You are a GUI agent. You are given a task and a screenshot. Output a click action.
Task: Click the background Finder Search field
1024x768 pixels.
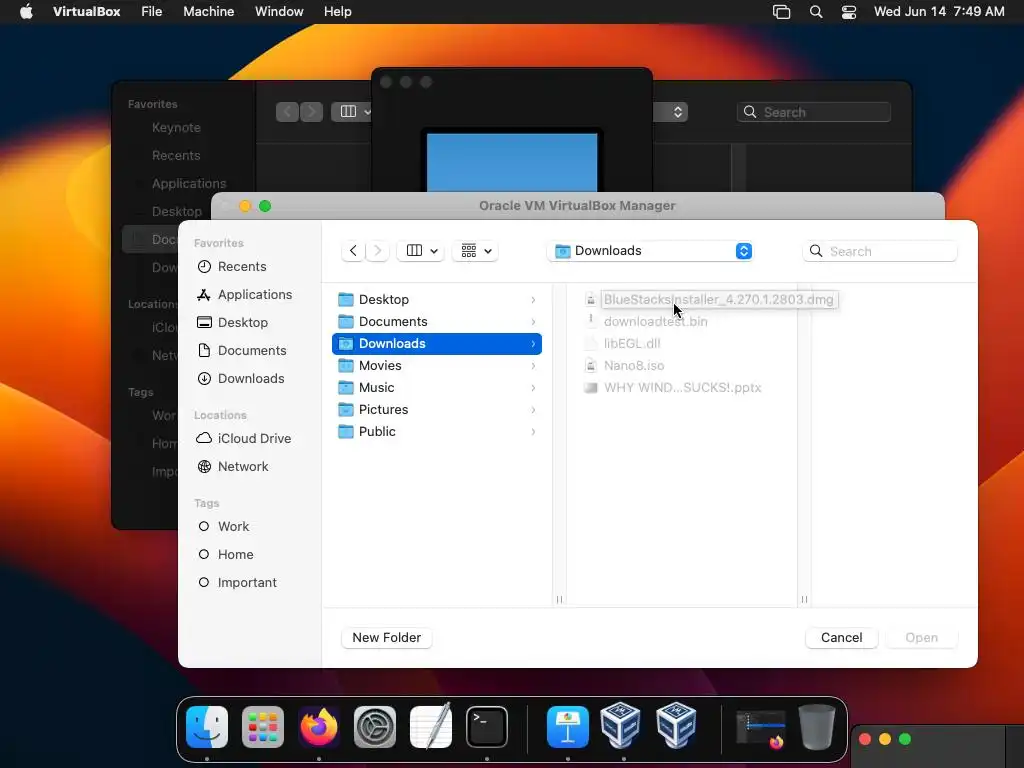pos(814,112)
